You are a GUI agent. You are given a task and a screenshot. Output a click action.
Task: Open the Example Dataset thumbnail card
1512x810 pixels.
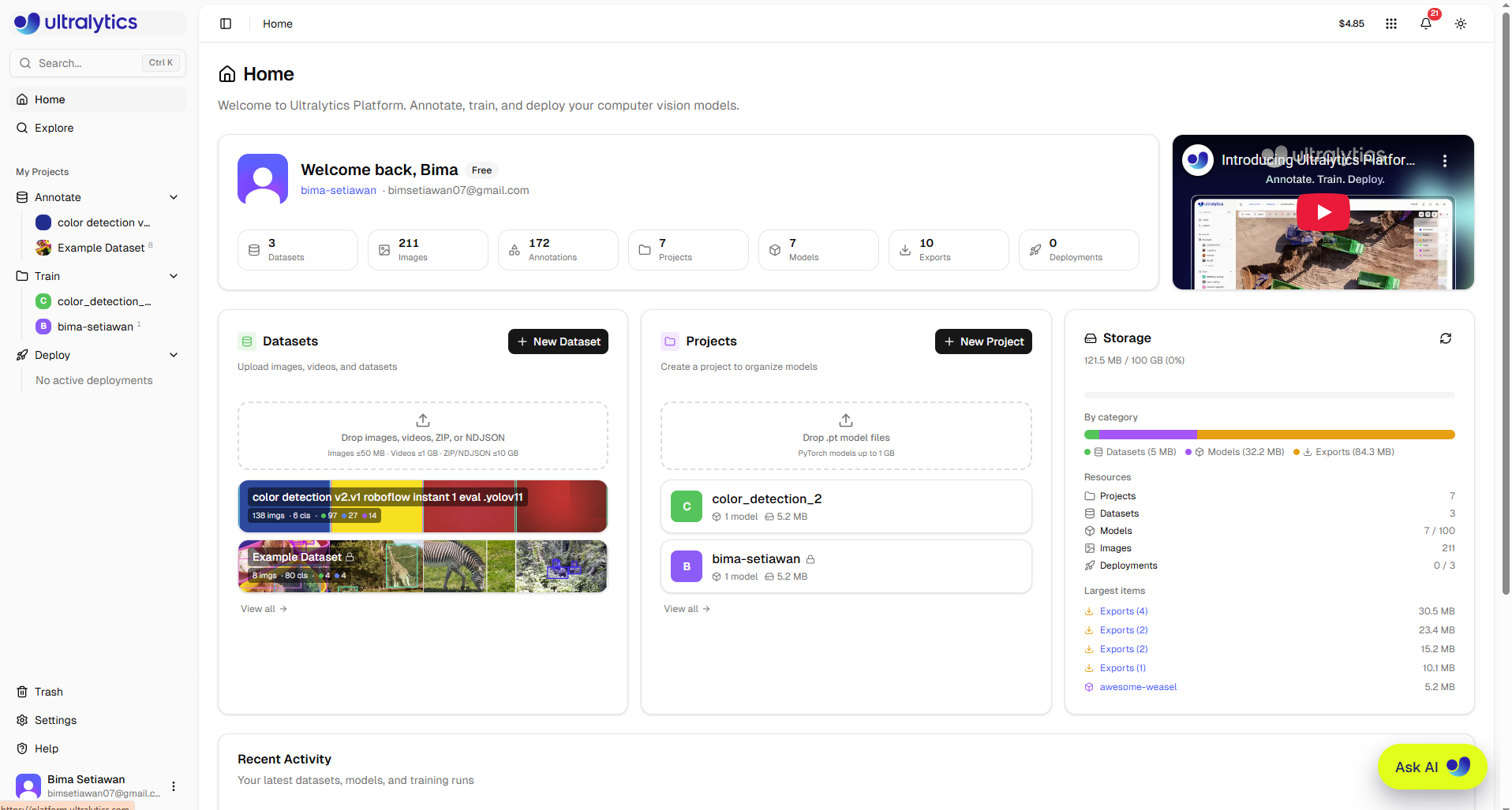tap(422, 566)
